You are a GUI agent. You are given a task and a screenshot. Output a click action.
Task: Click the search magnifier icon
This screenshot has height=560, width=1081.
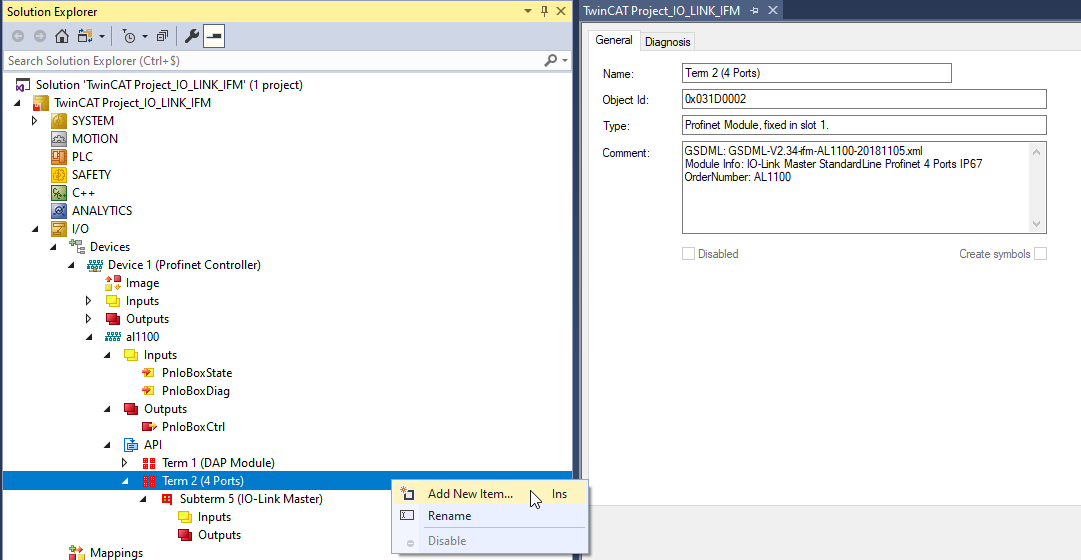pyautogui.click(x=550, y=61)
